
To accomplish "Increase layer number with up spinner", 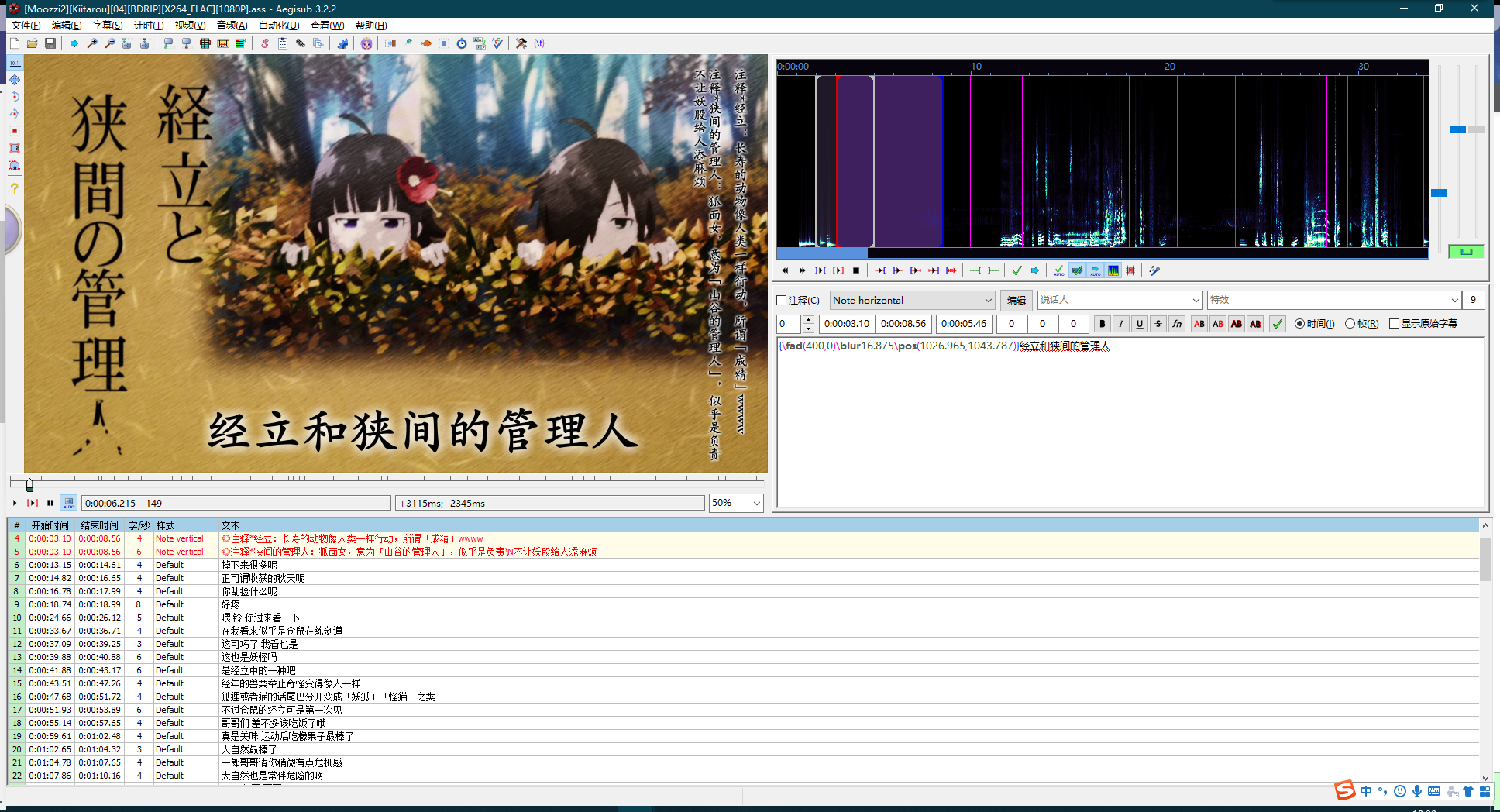I will click(808, 320).
